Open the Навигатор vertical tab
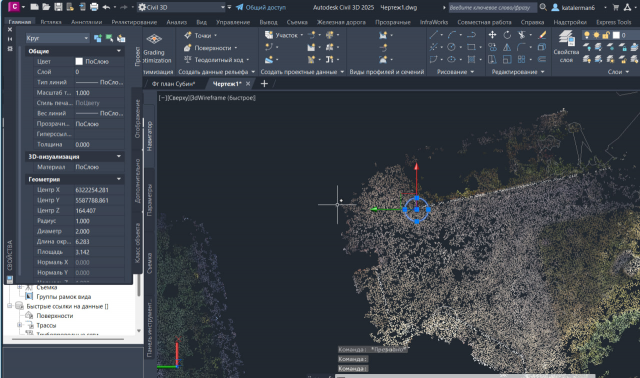 click(149, 136)
